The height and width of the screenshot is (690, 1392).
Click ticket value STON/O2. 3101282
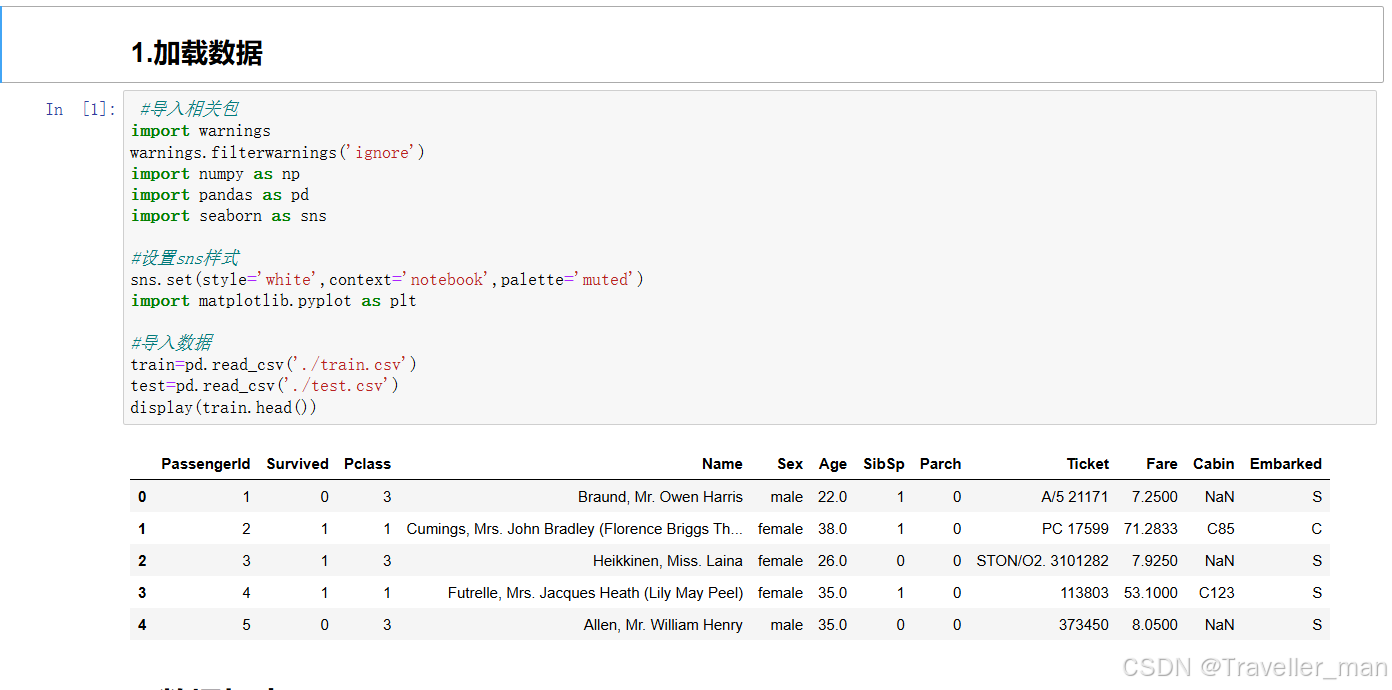point(1043,561)
